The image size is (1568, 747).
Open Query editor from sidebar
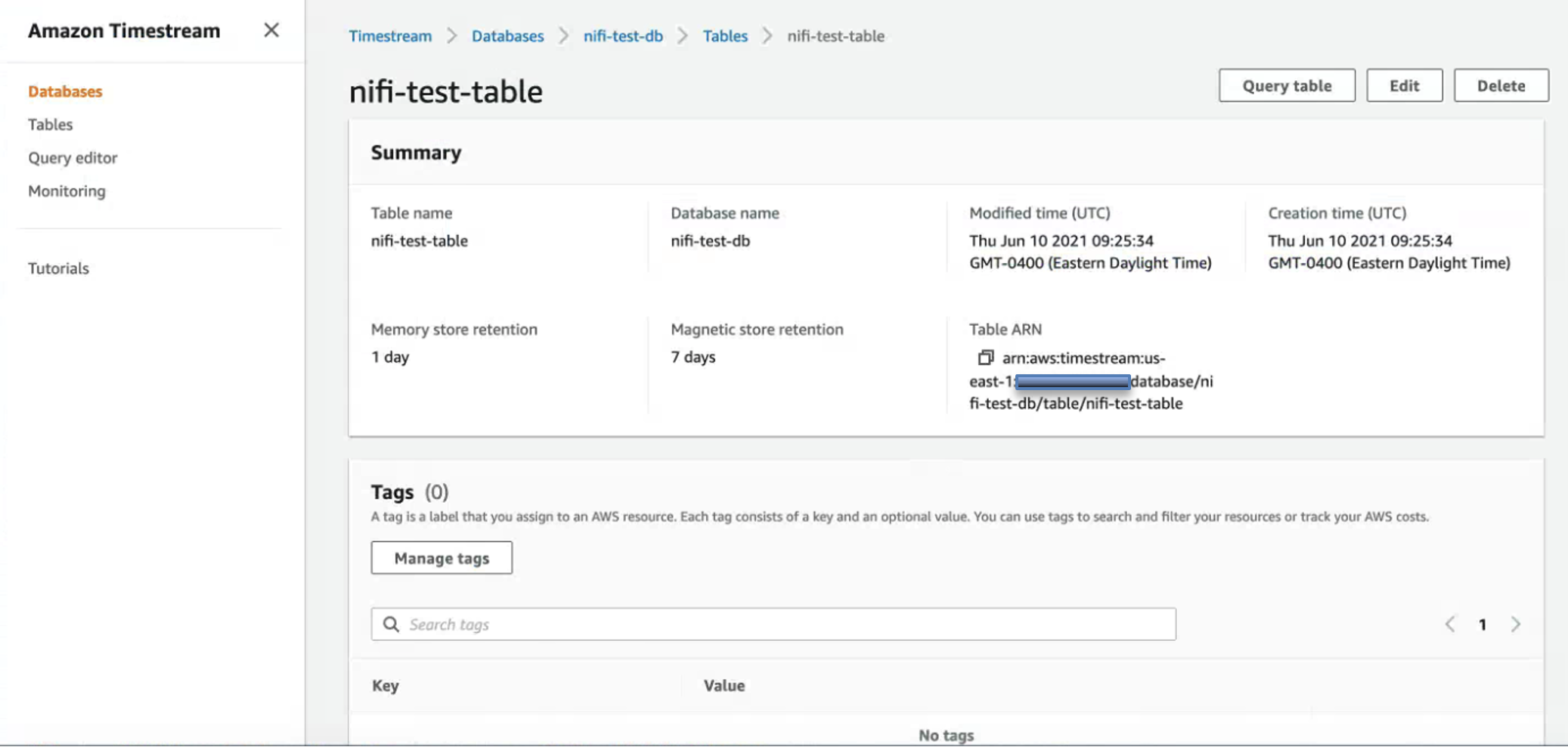click(73, 158)
